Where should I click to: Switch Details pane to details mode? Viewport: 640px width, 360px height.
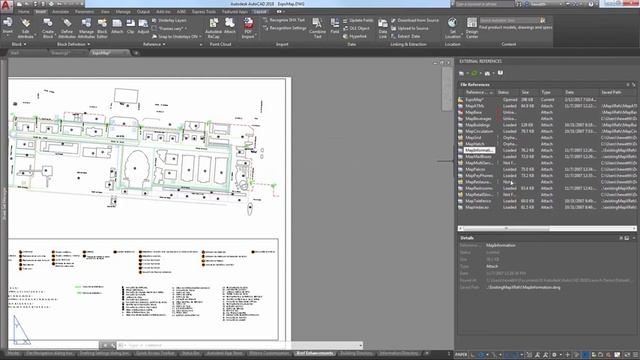coord(621,238)
